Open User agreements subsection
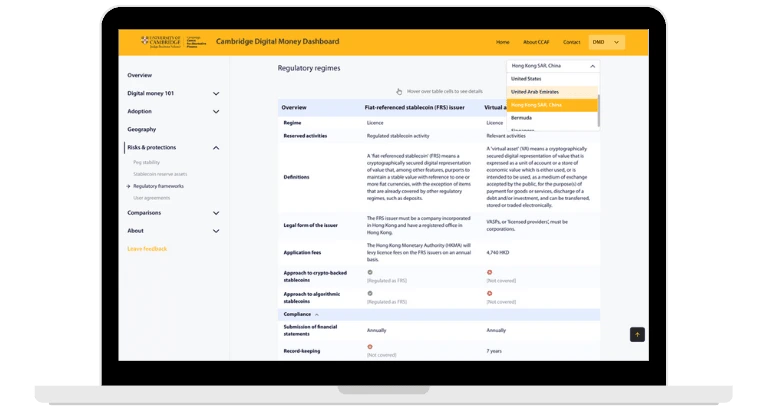 152,198
